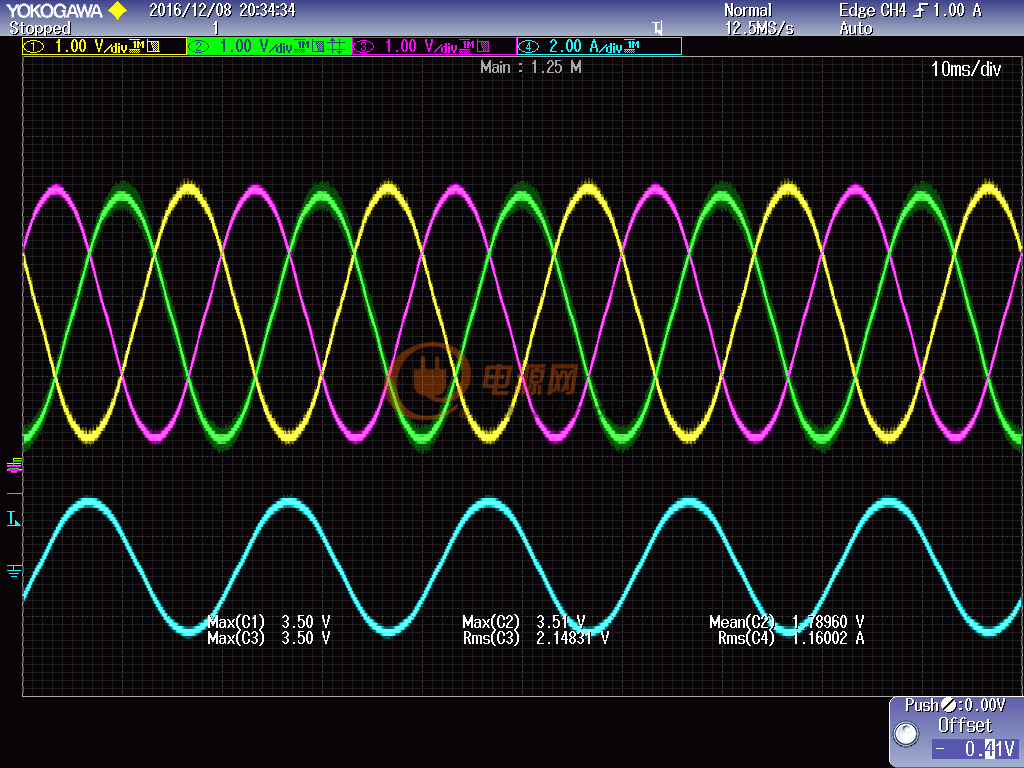
Task: Click the Max(C3) 3.50 V measurement
Action: tap(268, 637)
